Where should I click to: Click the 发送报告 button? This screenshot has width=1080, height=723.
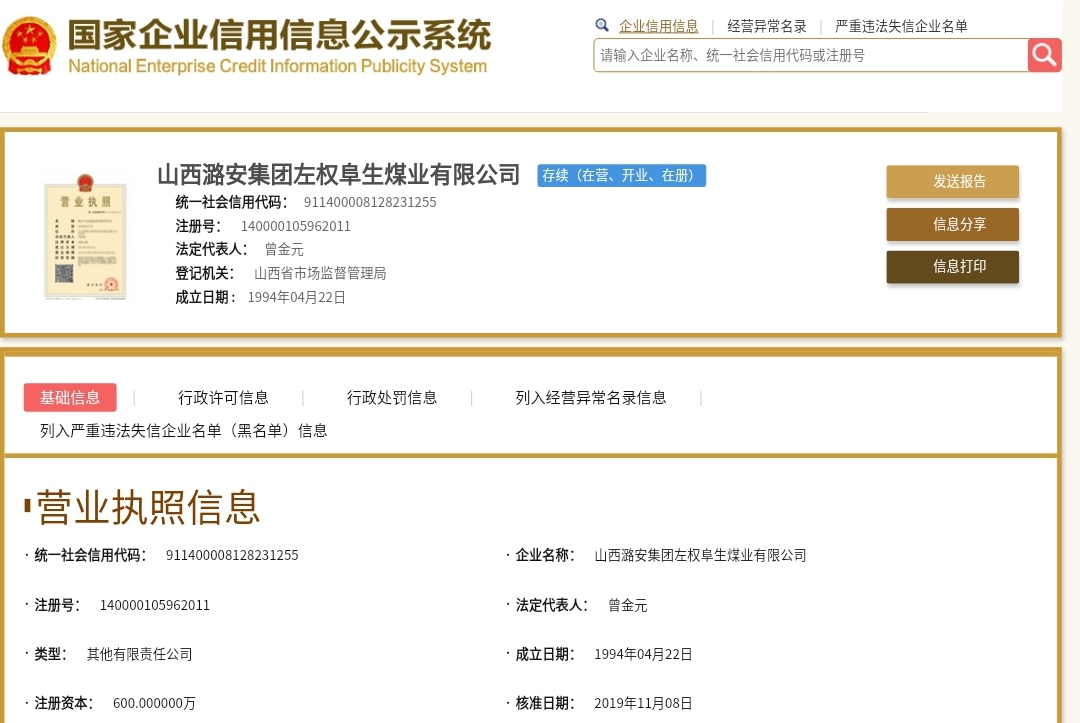click(x=953, y=181)
